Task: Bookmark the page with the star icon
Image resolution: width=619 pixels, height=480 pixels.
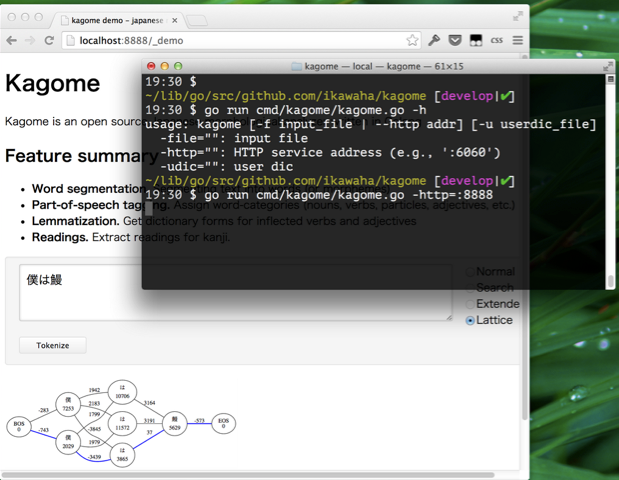Action: pyautogui.click(x=412, y=40)
